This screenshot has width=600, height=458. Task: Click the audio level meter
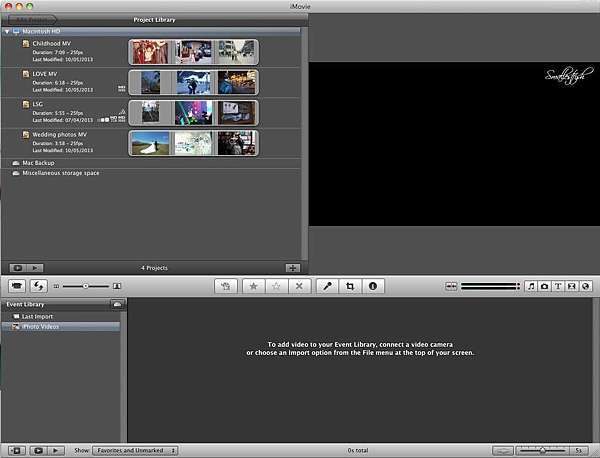point(491,286)
